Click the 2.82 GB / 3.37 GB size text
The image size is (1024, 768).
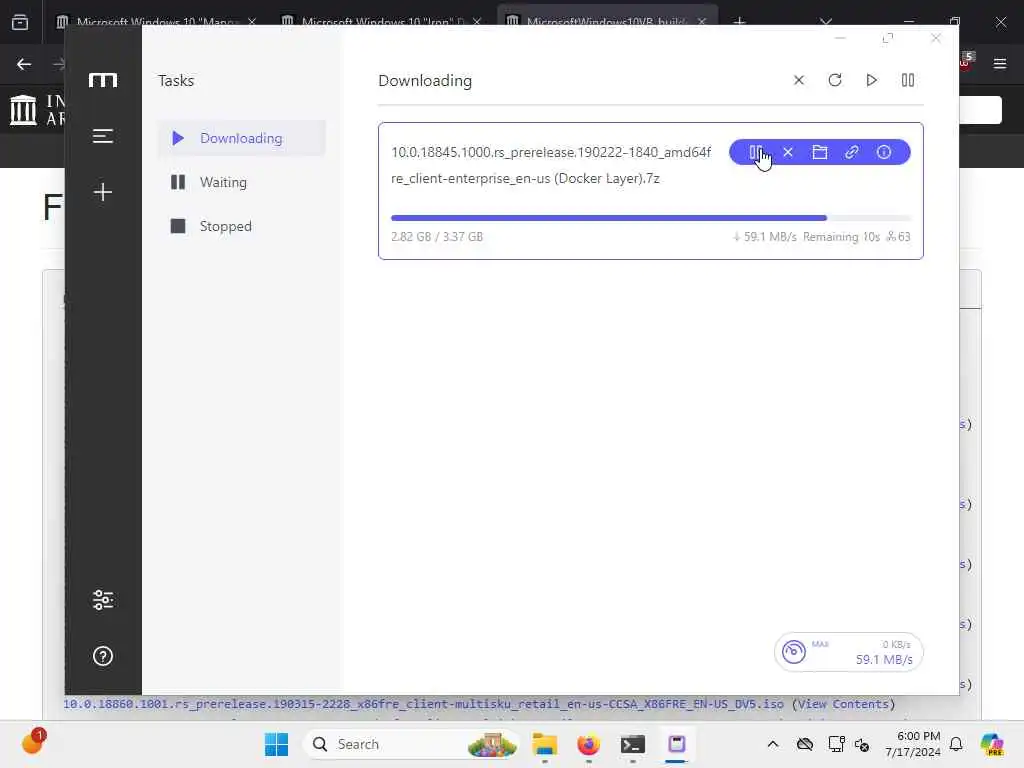point(437,236)
